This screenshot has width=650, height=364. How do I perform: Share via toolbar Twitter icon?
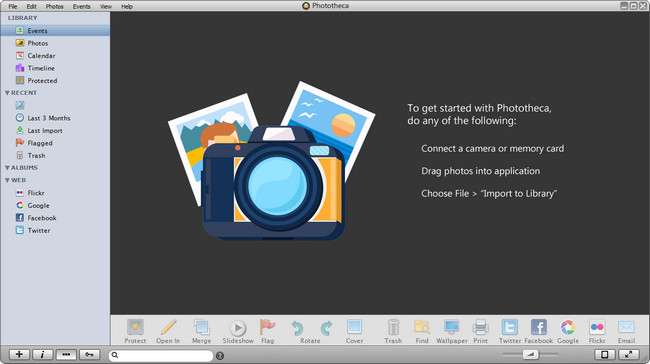pyautogui.click(x=509, y=327)
